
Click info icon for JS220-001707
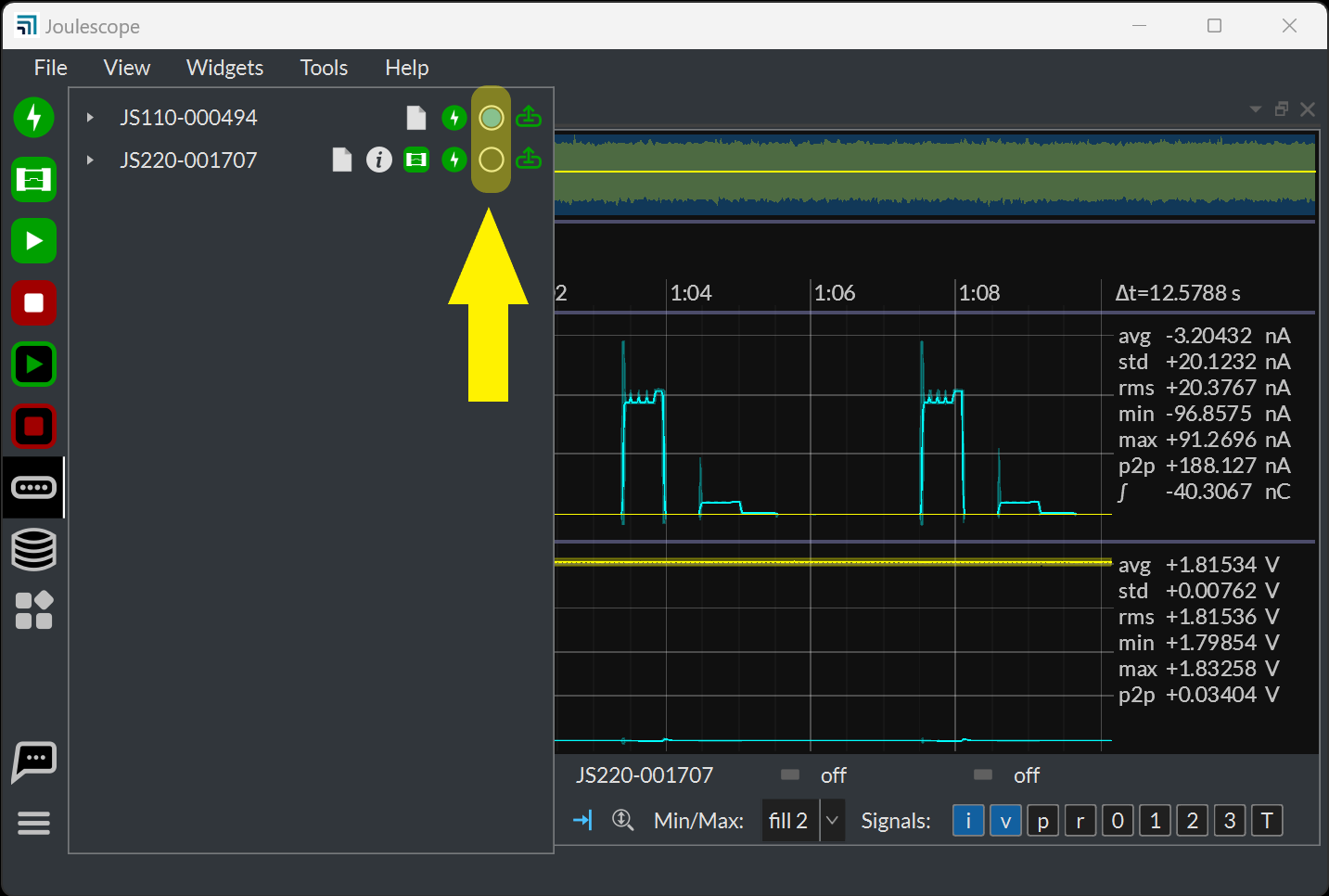point(378,160)
